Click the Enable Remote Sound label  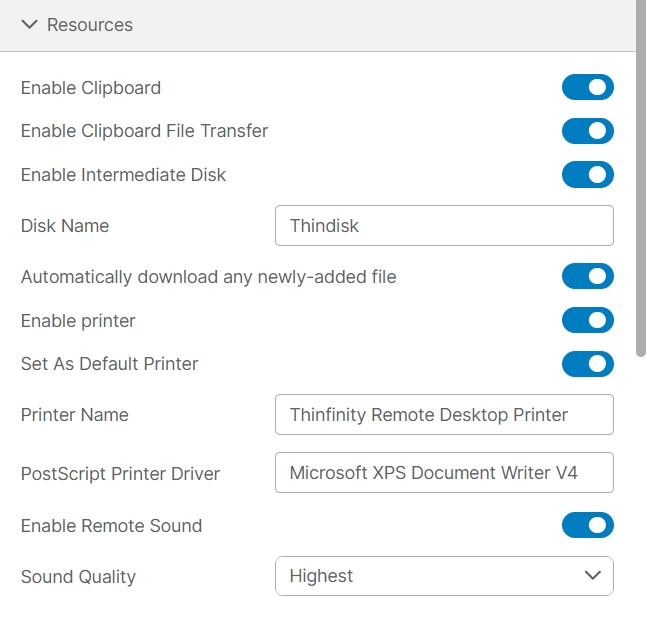pos(111,526)
